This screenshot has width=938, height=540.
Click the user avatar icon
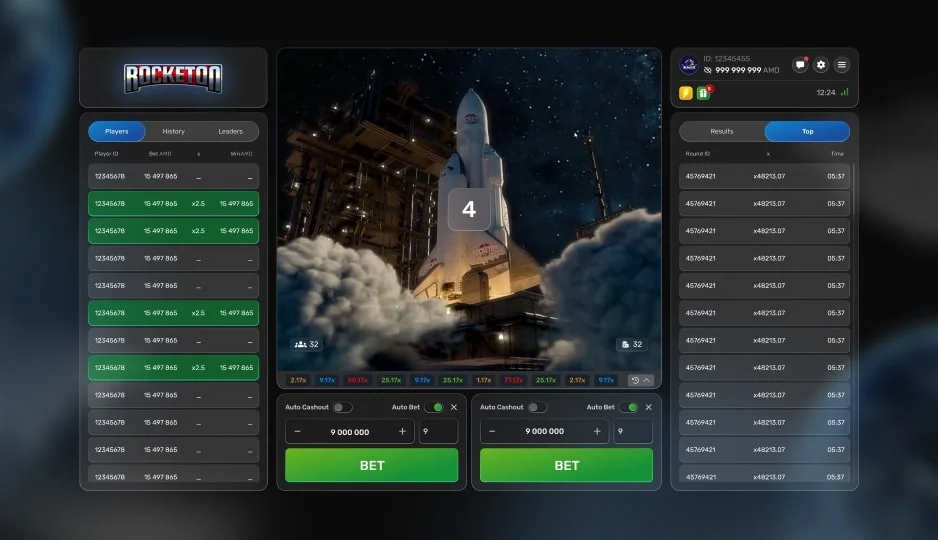[x=689, y=65]
